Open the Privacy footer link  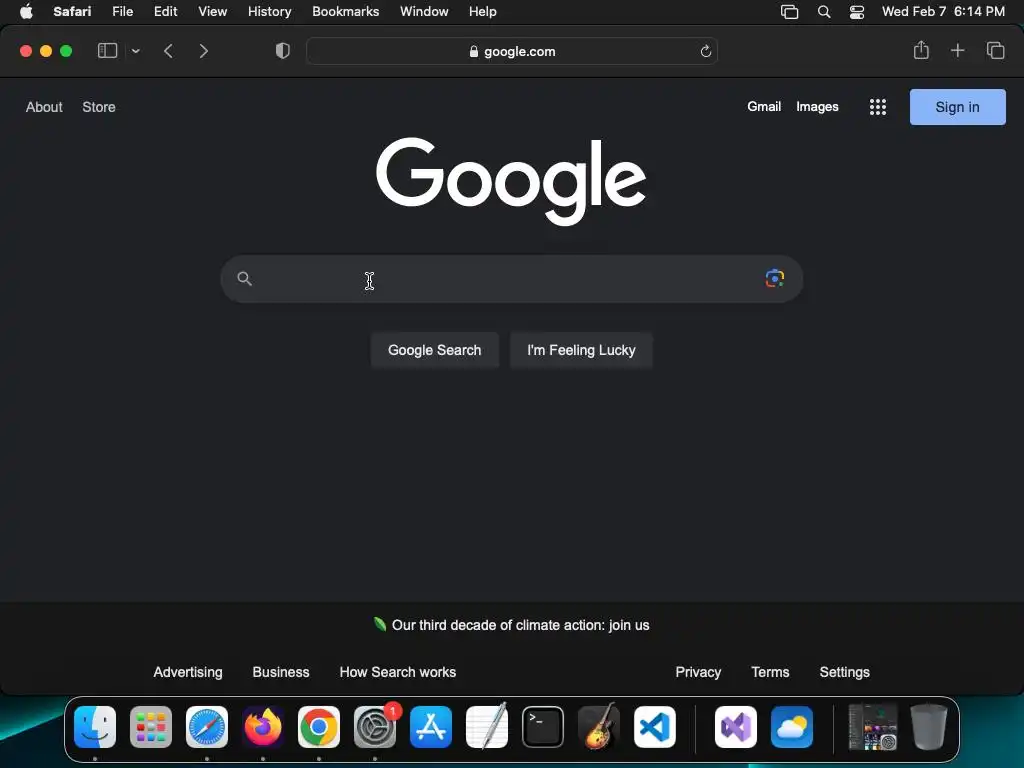698,672
